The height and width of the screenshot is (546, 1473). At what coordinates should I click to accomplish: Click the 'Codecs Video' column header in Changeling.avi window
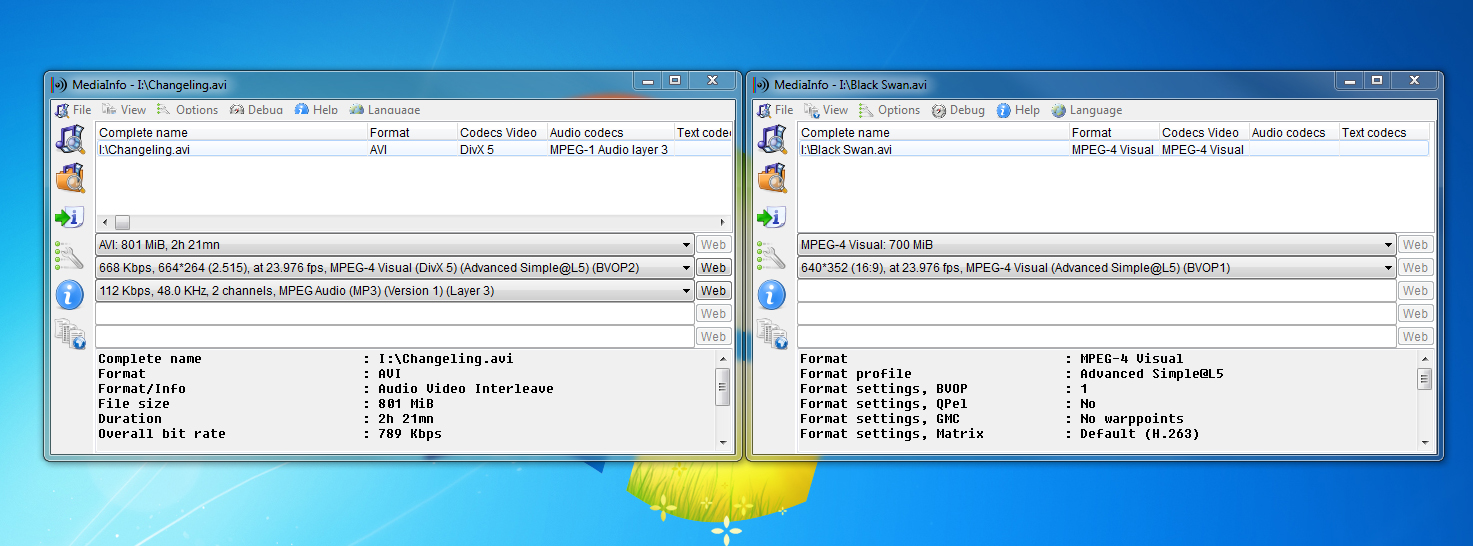(x=502, y=132)
